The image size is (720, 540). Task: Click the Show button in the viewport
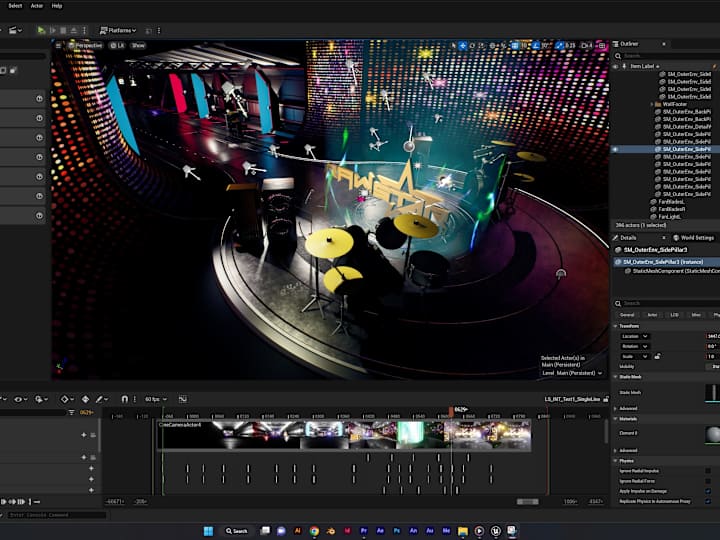coord(138,45)
